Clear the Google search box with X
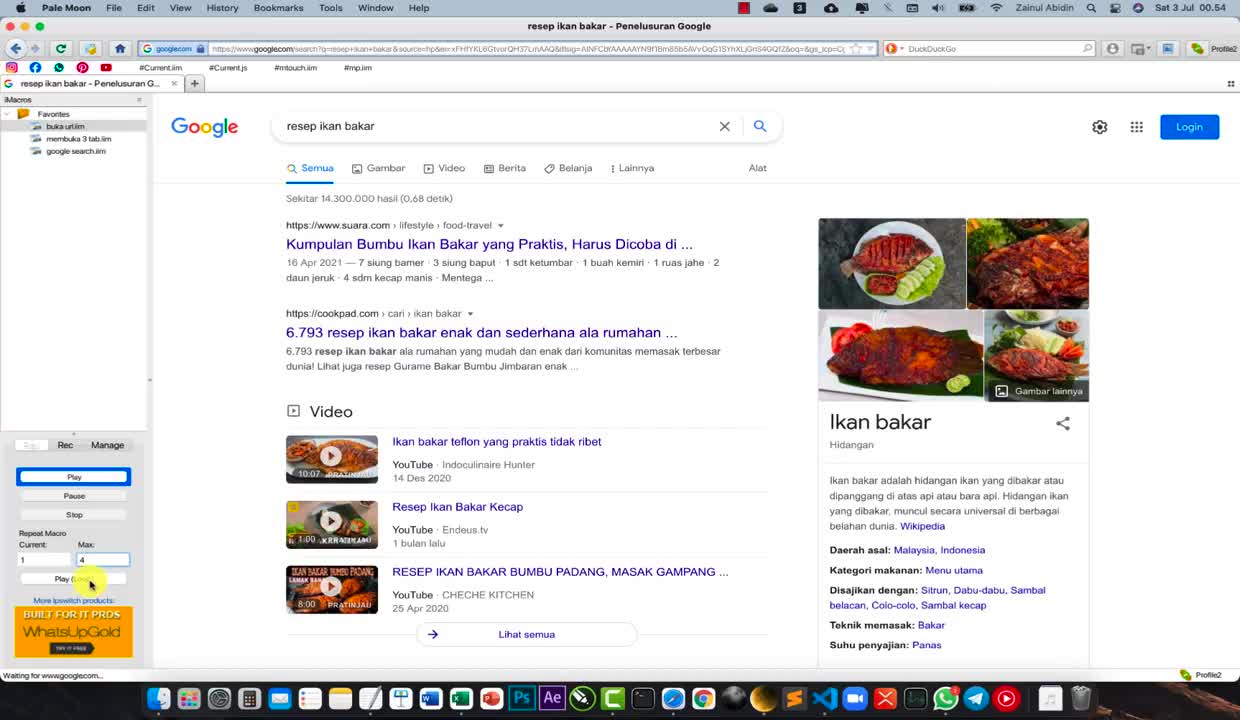This screenshot has width=1240, height=720. coord(725,126)
